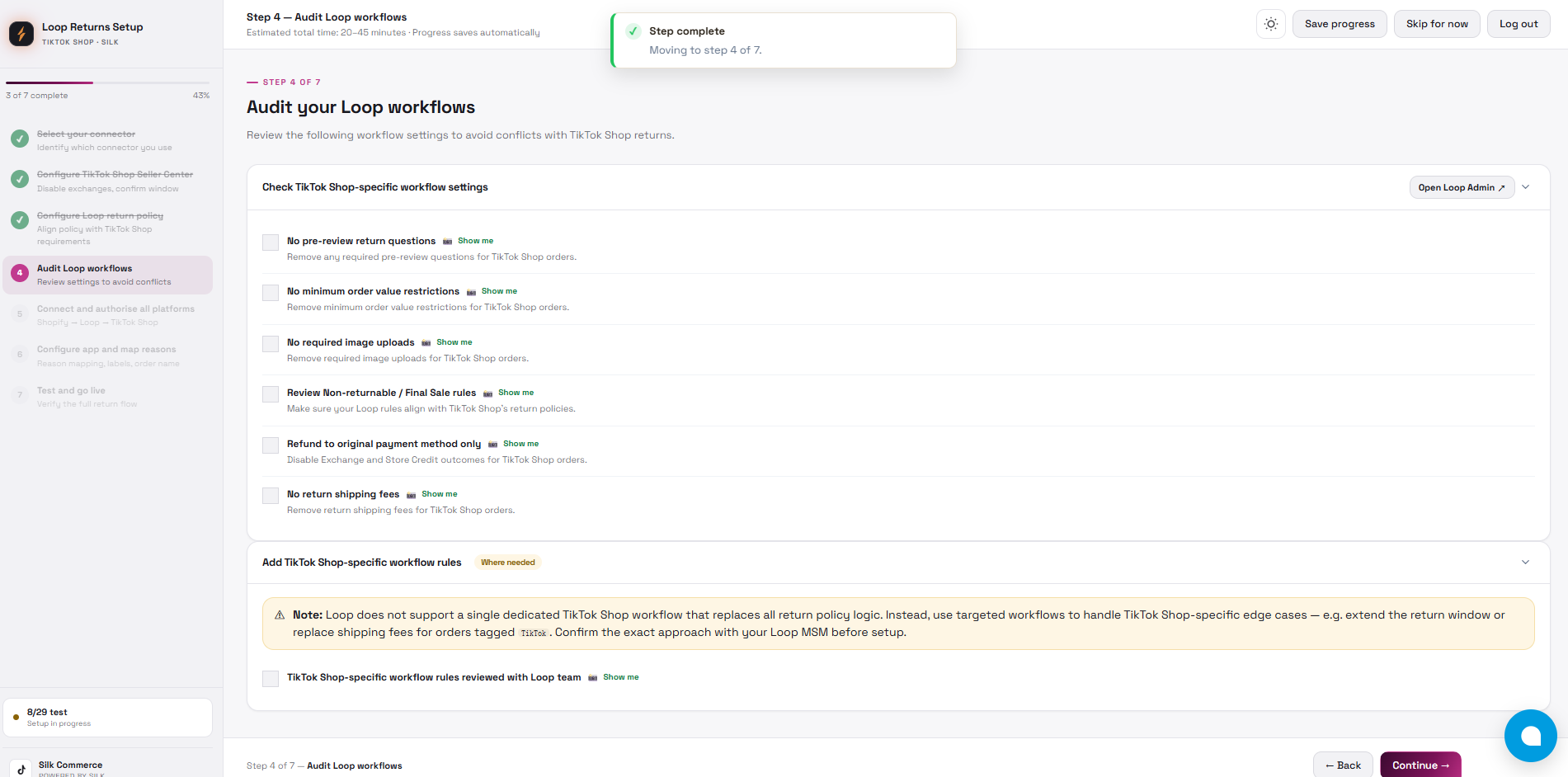Viewport: 1568px width, 777px height.
Task: Click green checkmark for Select your connector
Action: point(20,139)
